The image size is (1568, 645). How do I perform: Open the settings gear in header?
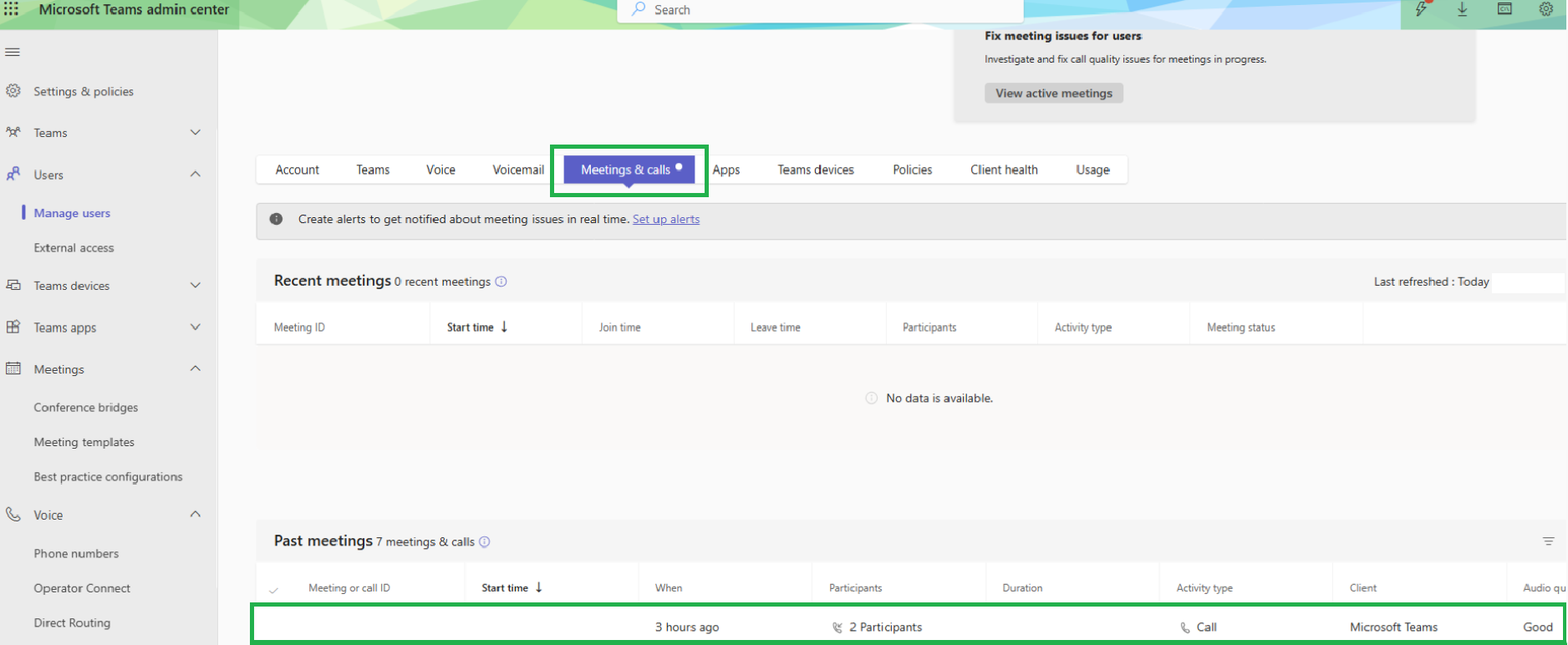point(1546,9)
